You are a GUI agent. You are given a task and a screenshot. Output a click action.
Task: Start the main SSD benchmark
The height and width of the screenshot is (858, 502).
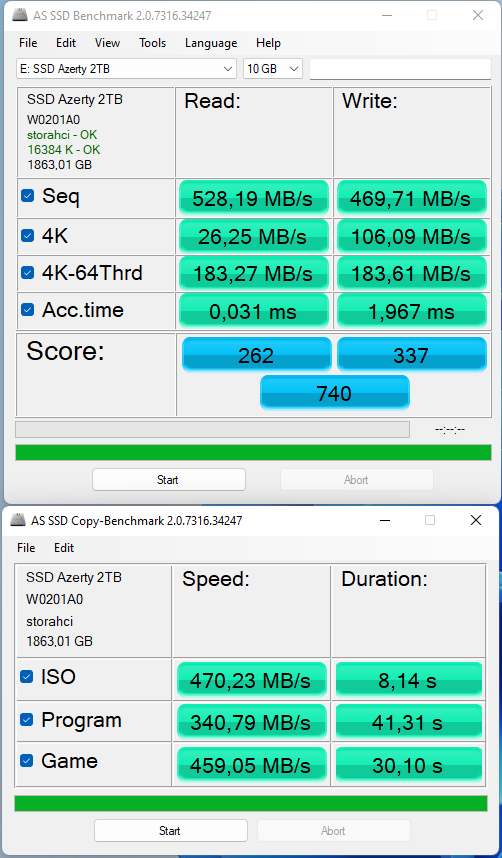tap(169, 480)
